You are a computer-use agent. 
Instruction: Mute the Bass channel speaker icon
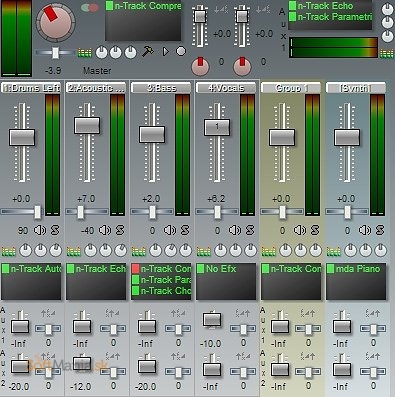[170, 230]
